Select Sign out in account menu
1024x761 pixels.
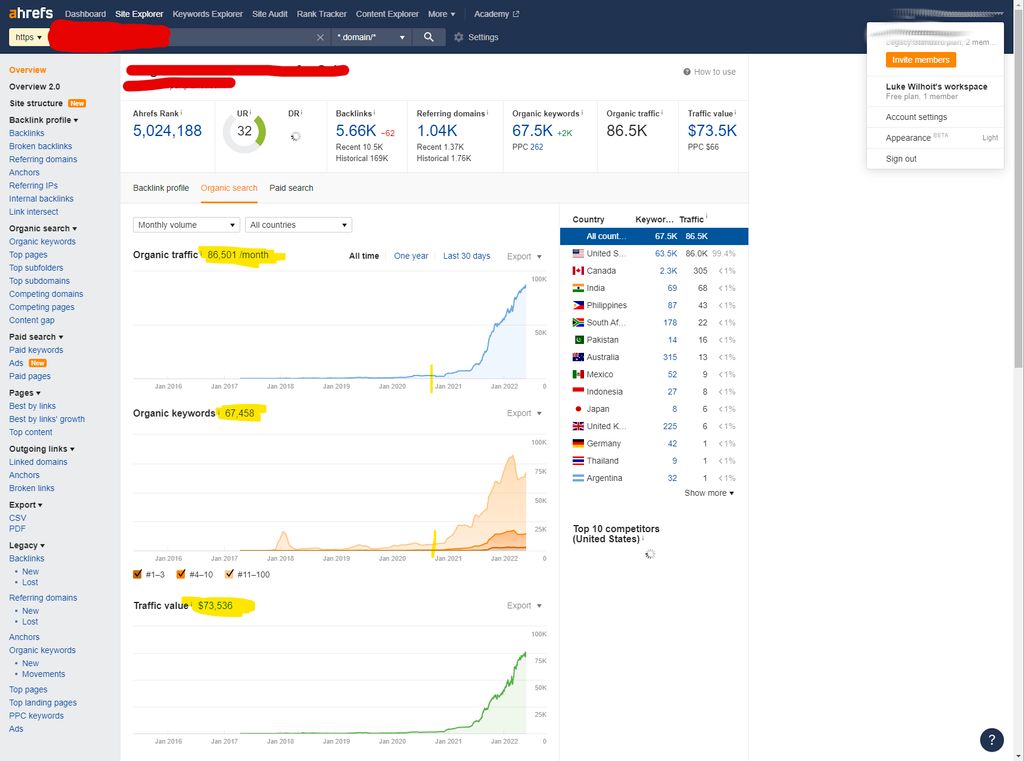pyautogui.click(x=901, y=159)
